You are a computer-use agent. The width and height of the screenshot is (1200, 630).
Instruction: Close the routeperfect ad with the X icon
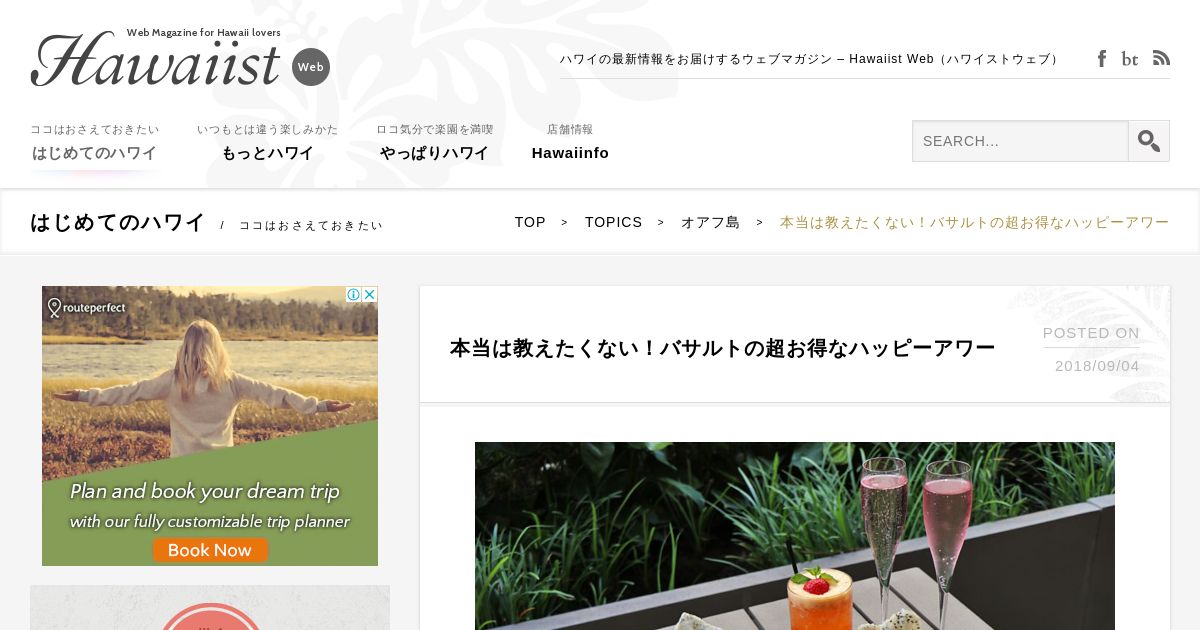369,294
